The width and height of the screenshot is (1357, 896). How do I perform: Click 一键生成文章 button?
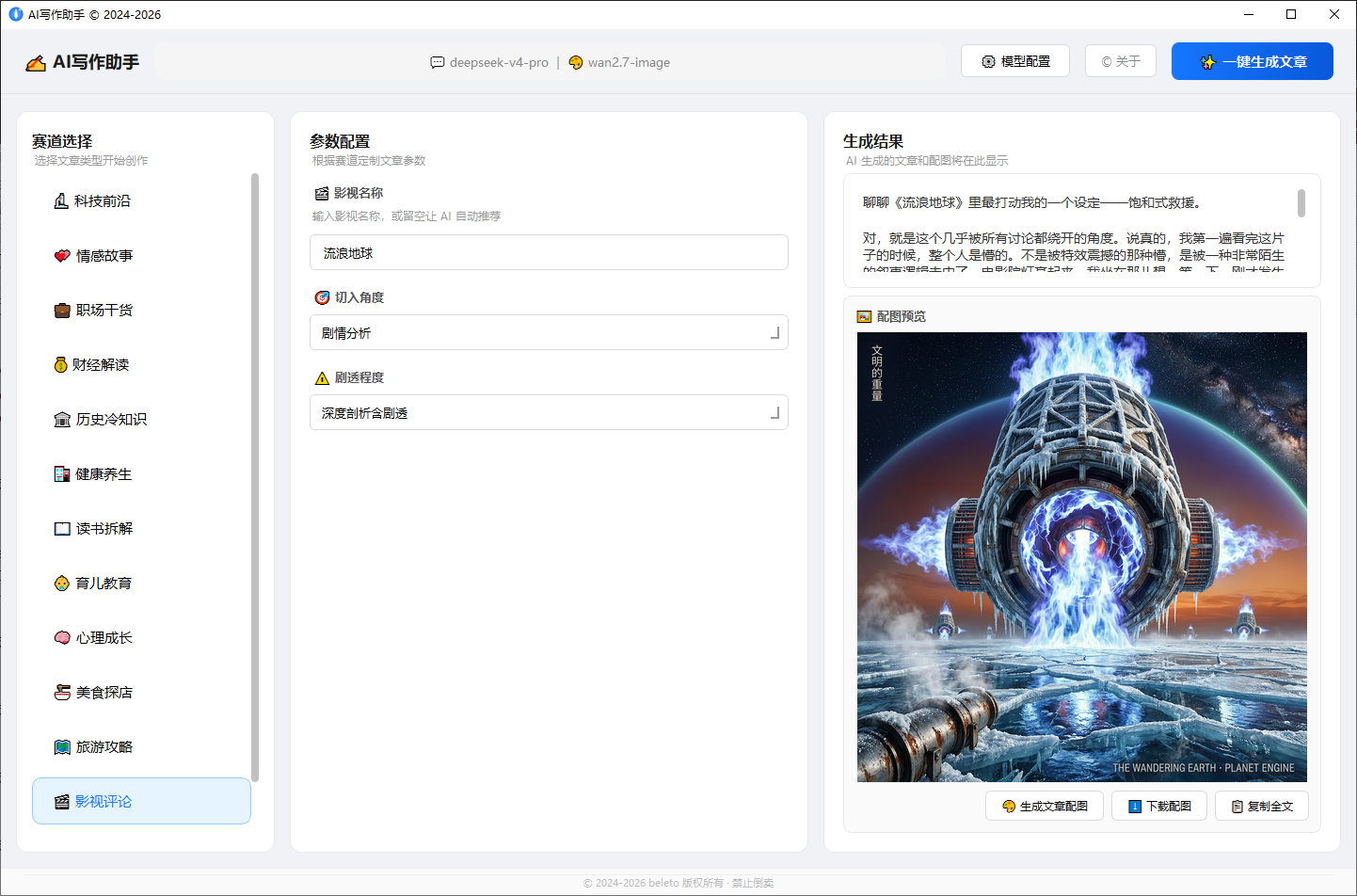(x=1252, y=61)
